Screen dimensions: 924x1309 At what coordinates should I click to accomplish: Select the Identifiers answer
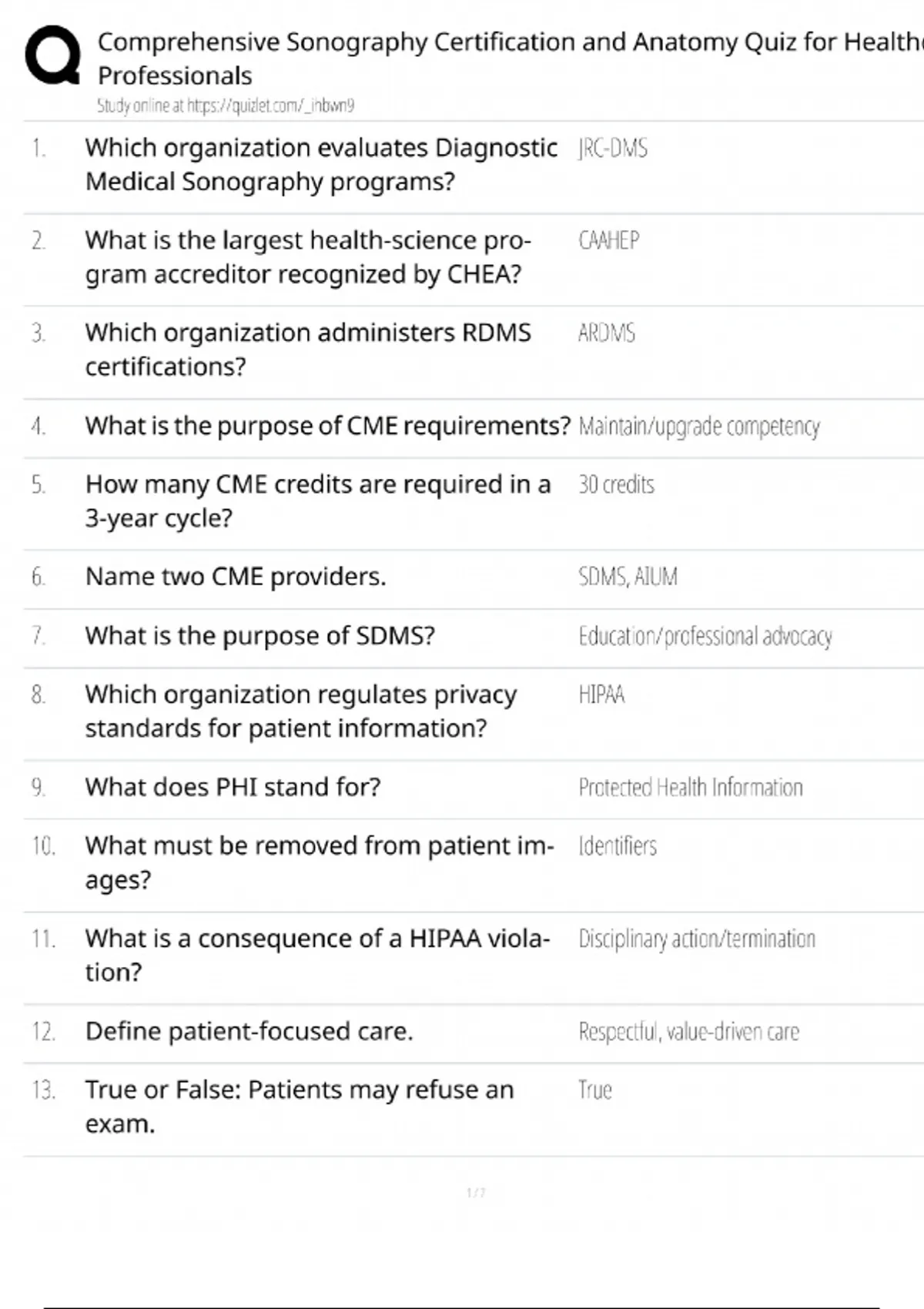[618, 846]
